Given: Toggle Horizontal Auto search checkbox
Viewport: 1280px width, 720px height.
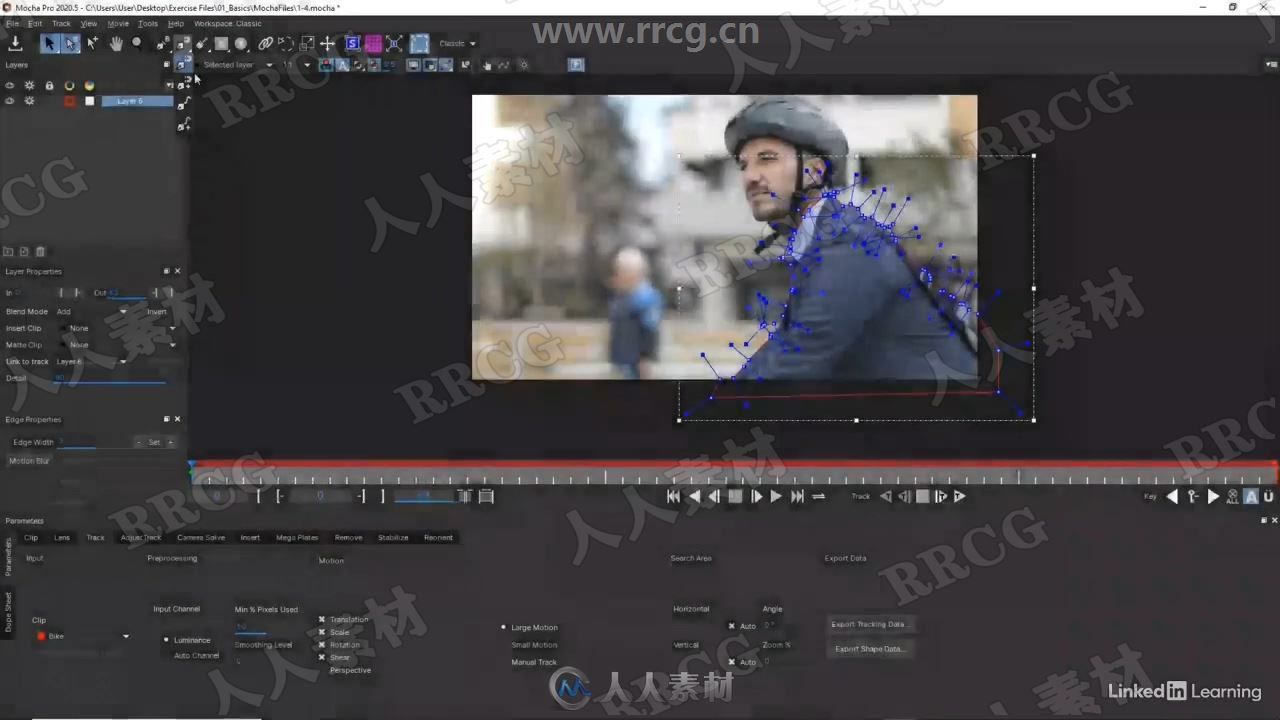Looking at the screenshot, I should coord(732,626).
